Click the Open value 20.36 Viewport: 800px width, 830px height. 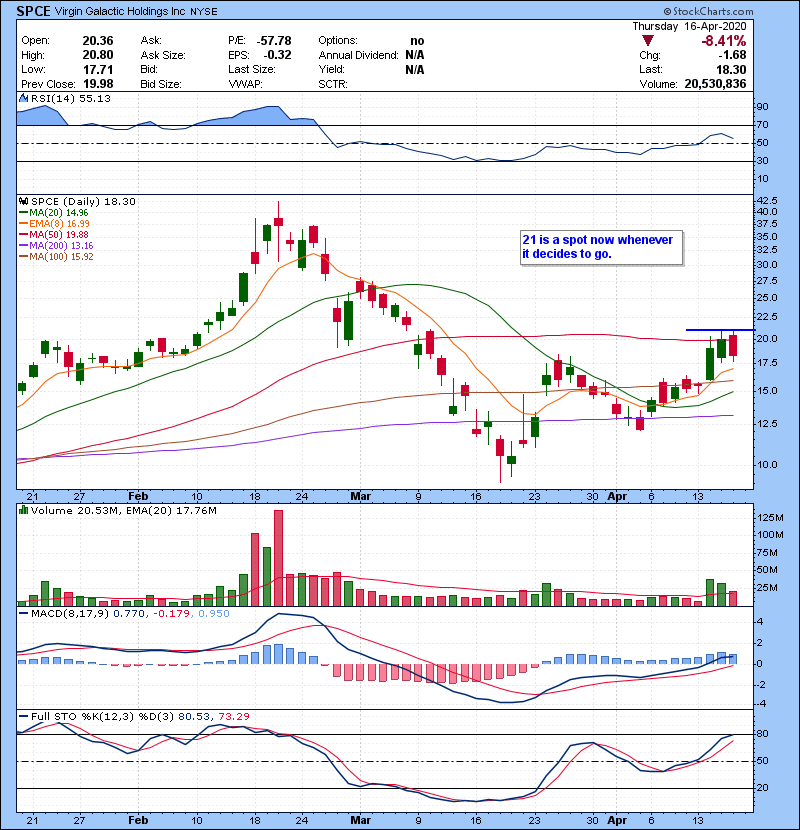[x=98, y=41]
